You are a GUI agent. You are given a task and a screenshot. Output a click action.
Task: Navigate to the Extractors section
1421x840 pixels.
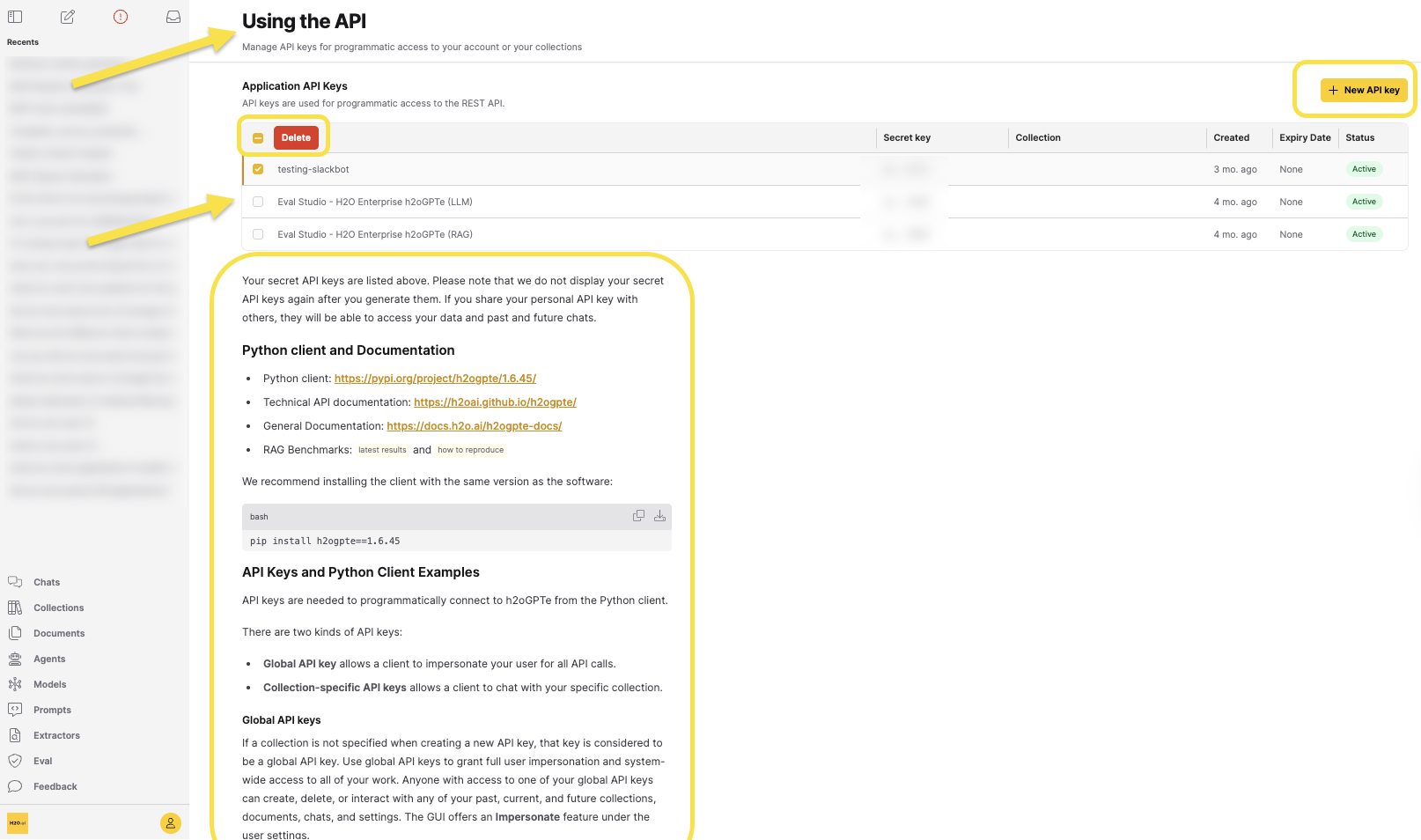click(x=56, y=735)
